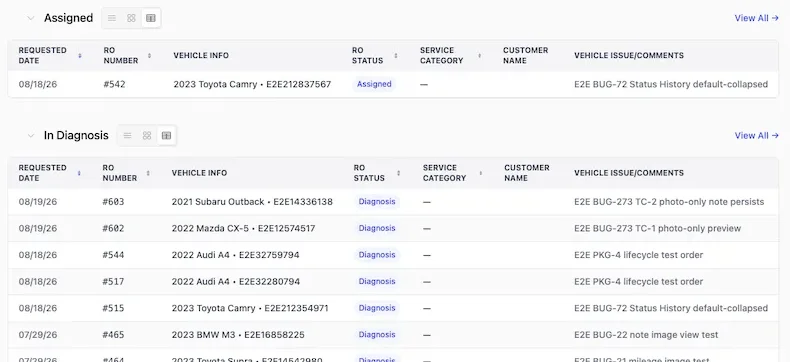The height and width of the screenshot is (362, 790).
Task: Open repair order #542
Action: pyautogui.click(x=114, y=84)
